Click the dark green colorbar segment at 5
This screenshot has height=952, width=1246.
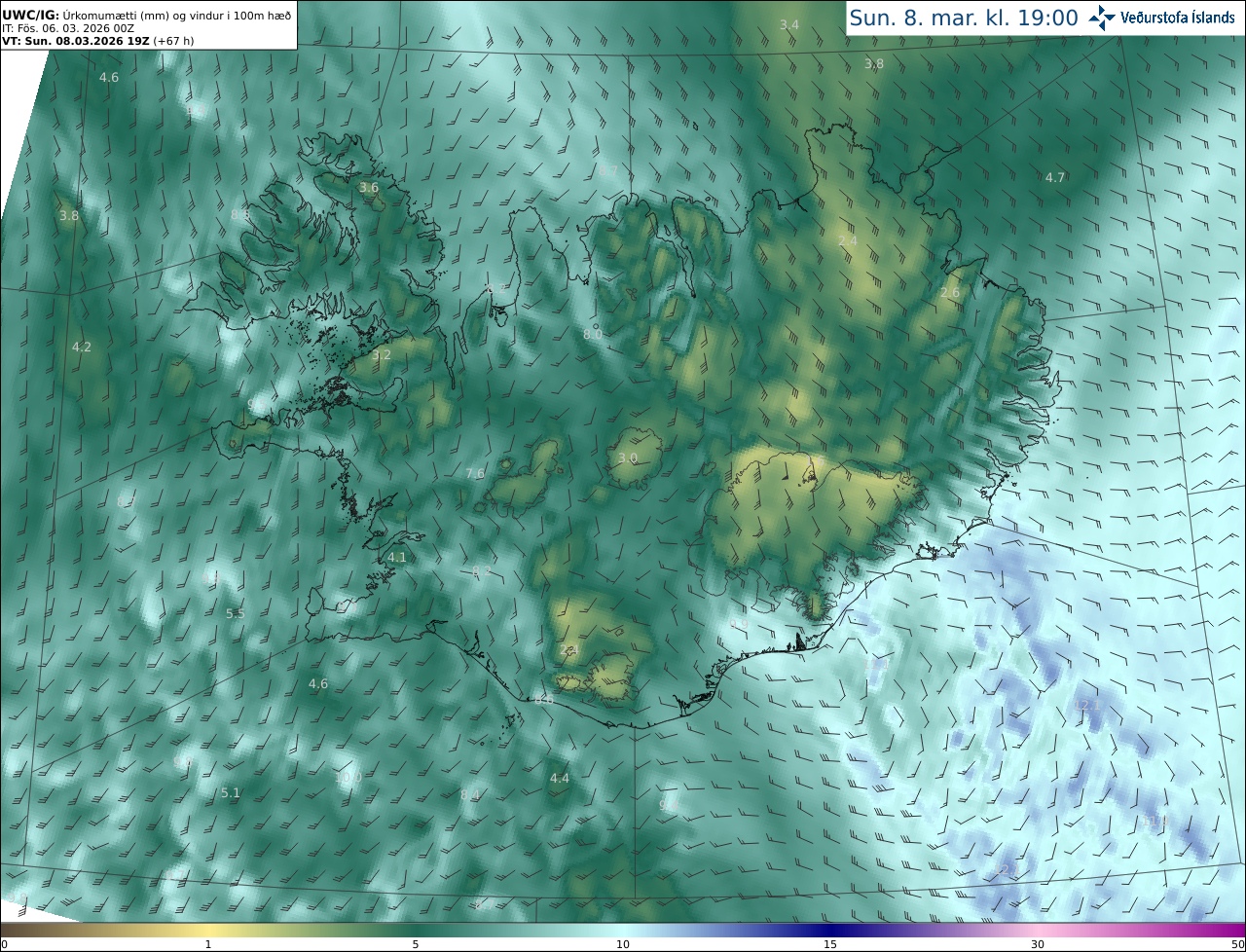(416, 930)
